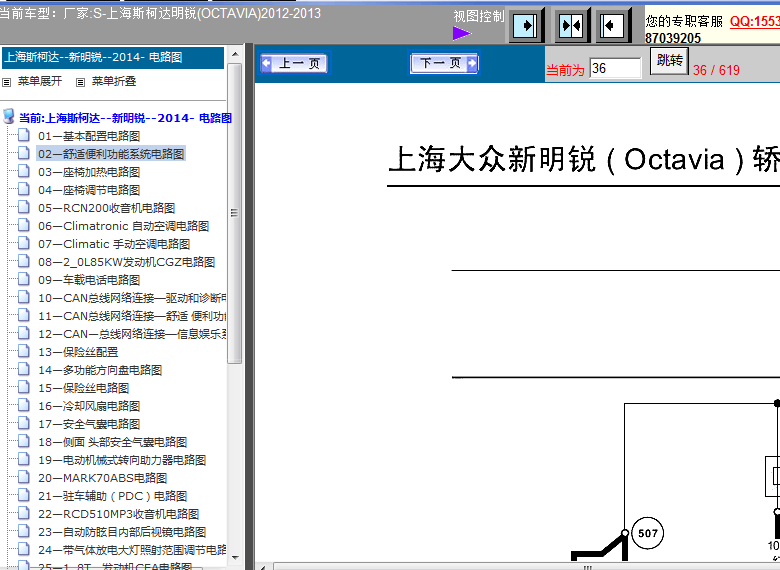780x570 pixels.
Task: Open 21—驻车辅助（PDC）电路图
Action: (x=112, y=496)
